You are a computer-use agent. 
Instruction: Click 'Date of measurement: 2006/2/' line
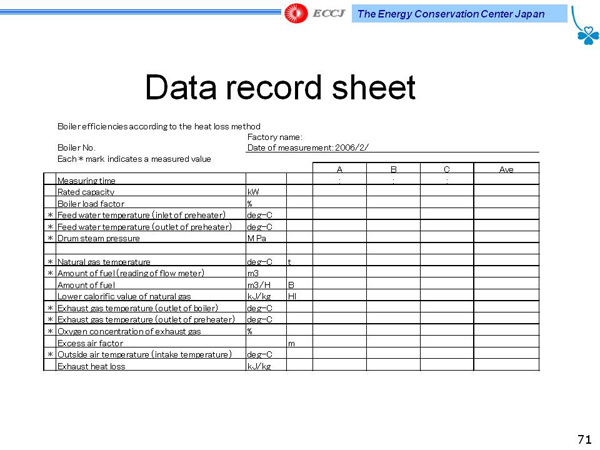(x=308, y=148)
